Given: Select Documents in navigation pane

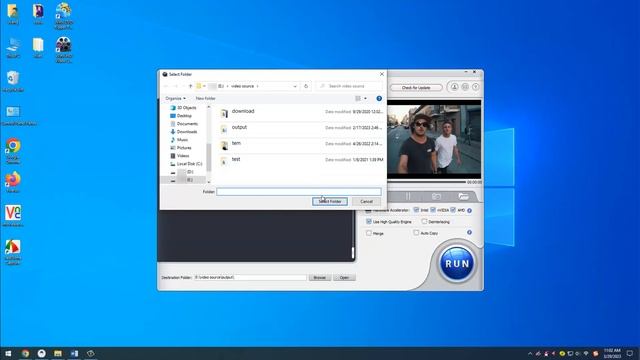Looking at the screenshot, I should 187,124.
